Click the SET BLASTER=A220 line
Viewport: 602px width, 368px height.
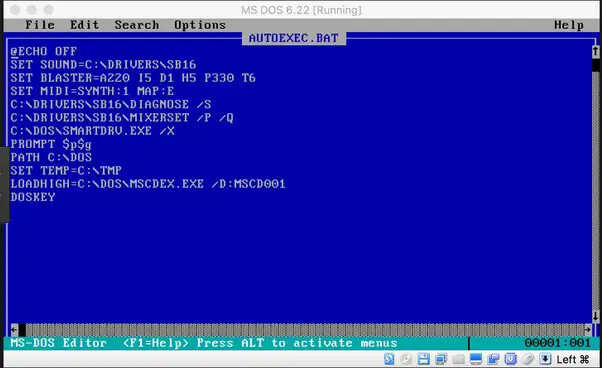tap(133, 78)
